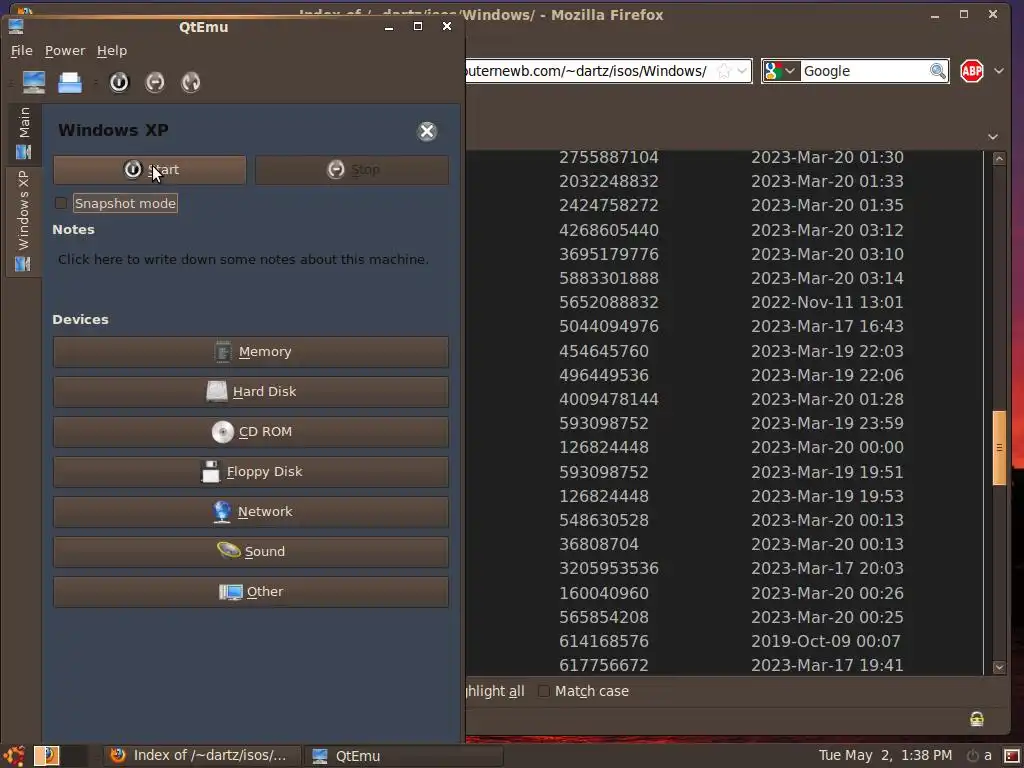Click the Firefox address bar URL text
1024x768 pixels.
[x=586, y=71]
